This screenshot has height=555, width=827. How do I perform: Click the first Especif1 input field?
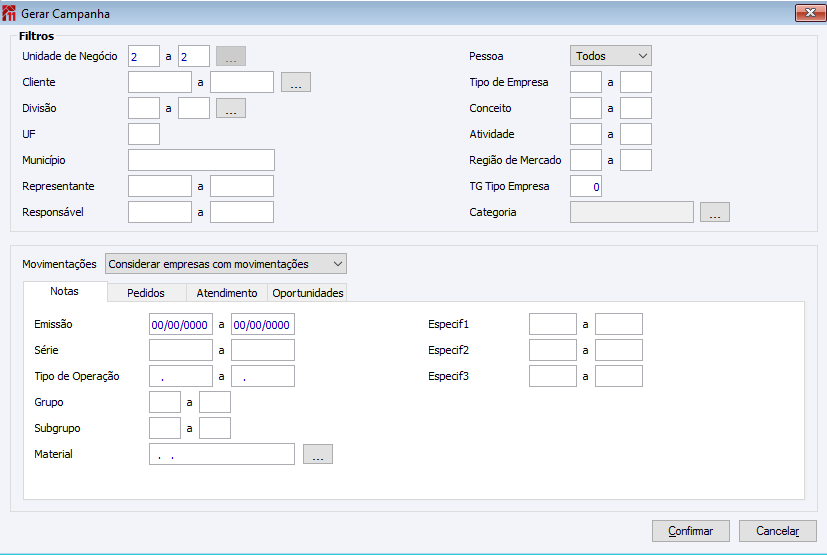553,324
